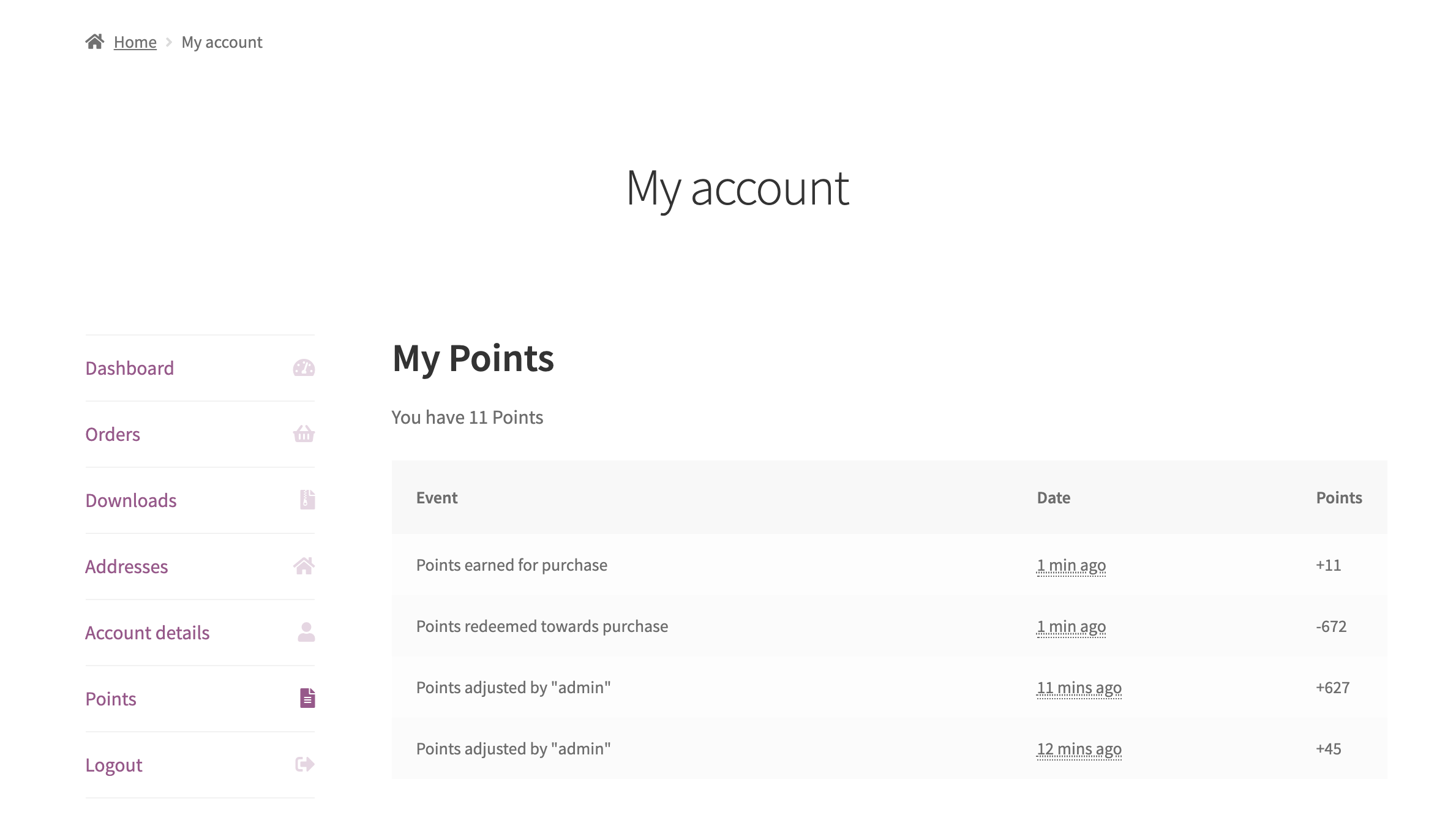Select Points in the account navigation

tap(111, 698)
